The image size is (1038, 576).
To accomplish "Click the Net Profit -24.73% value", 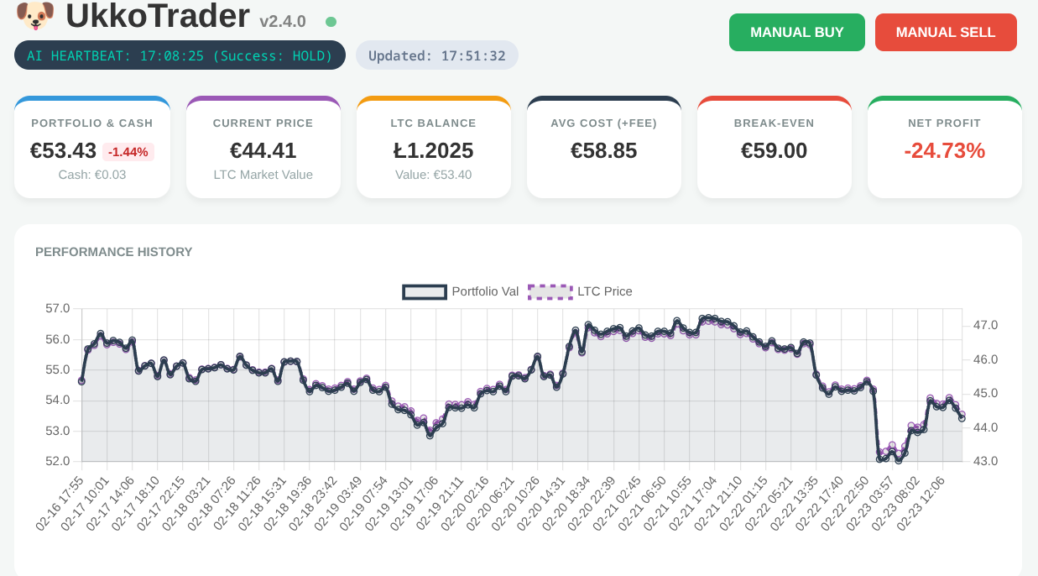I will pyautogui.click(x=944, y=151).
